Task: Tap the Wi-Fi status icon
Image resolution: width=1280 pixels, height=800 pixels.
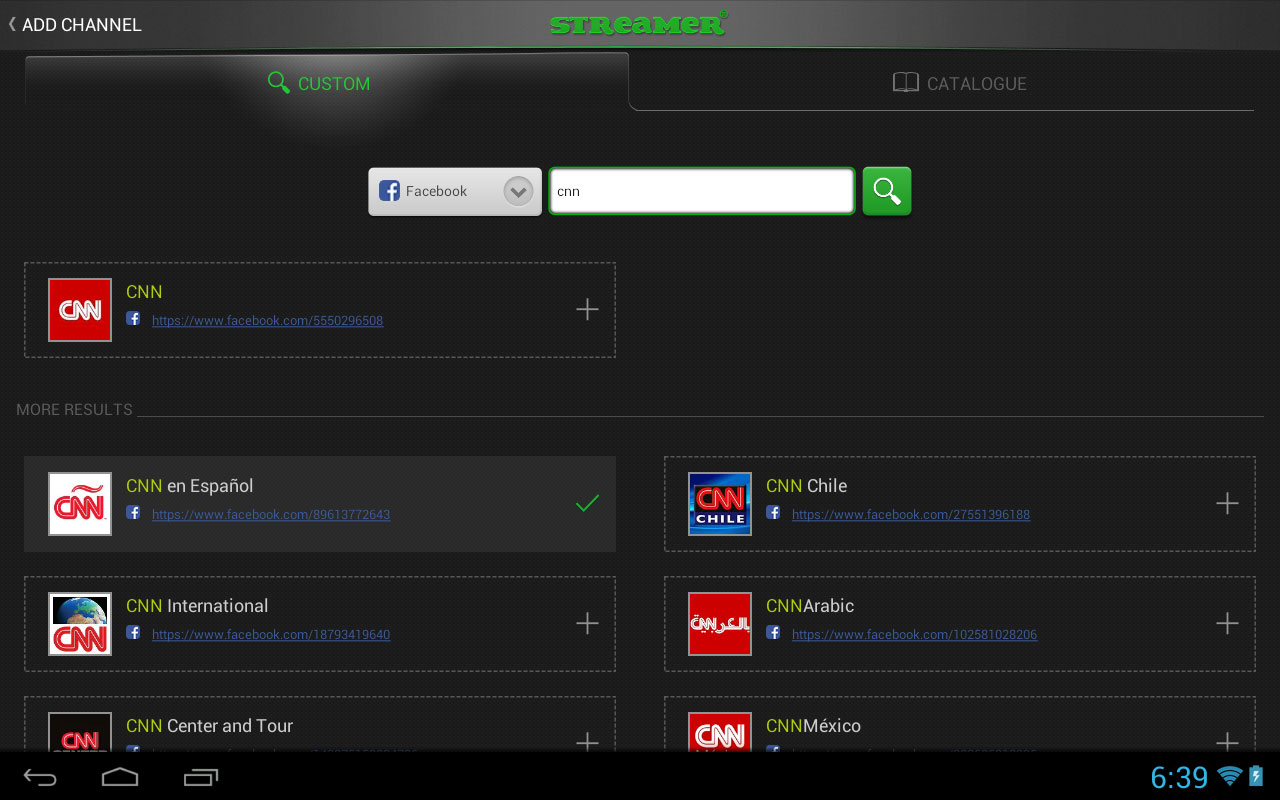Action: pyautogui.click(x=1230, y=776)
